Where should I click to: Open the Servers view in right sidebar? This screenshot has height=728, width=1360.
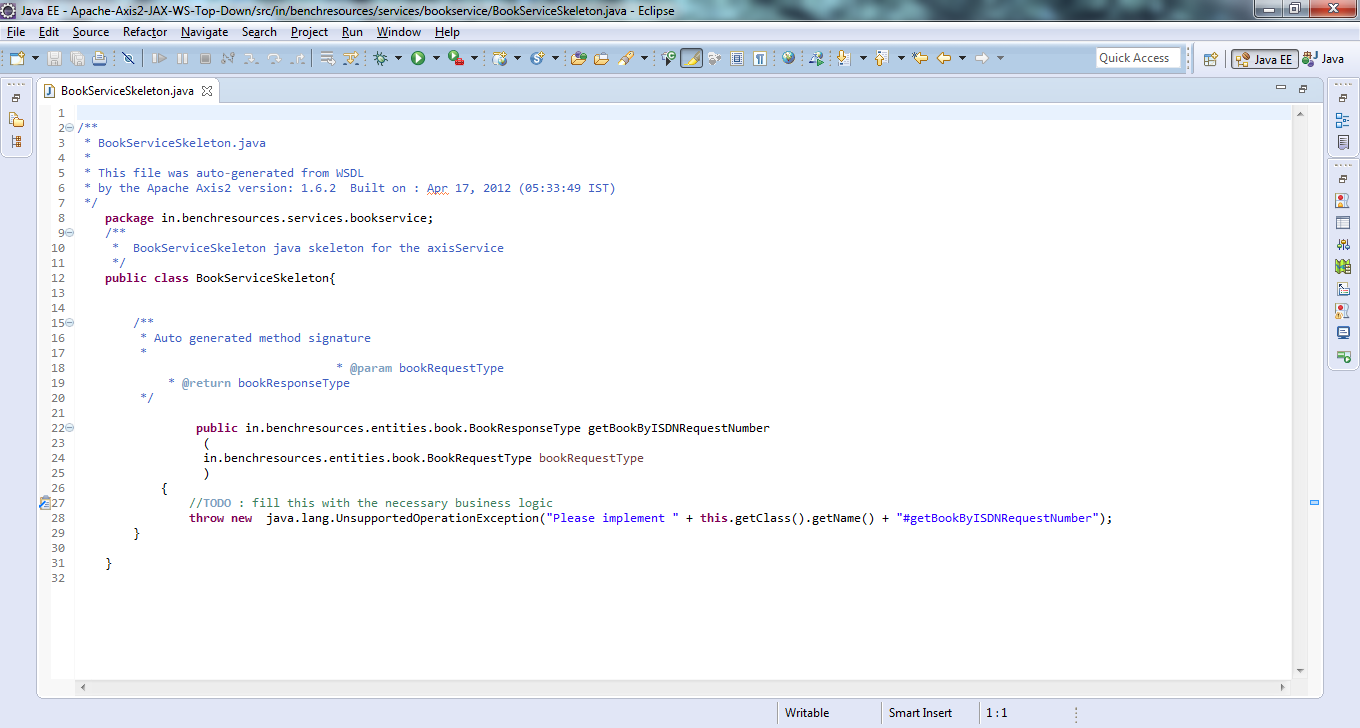[1343, 245]
